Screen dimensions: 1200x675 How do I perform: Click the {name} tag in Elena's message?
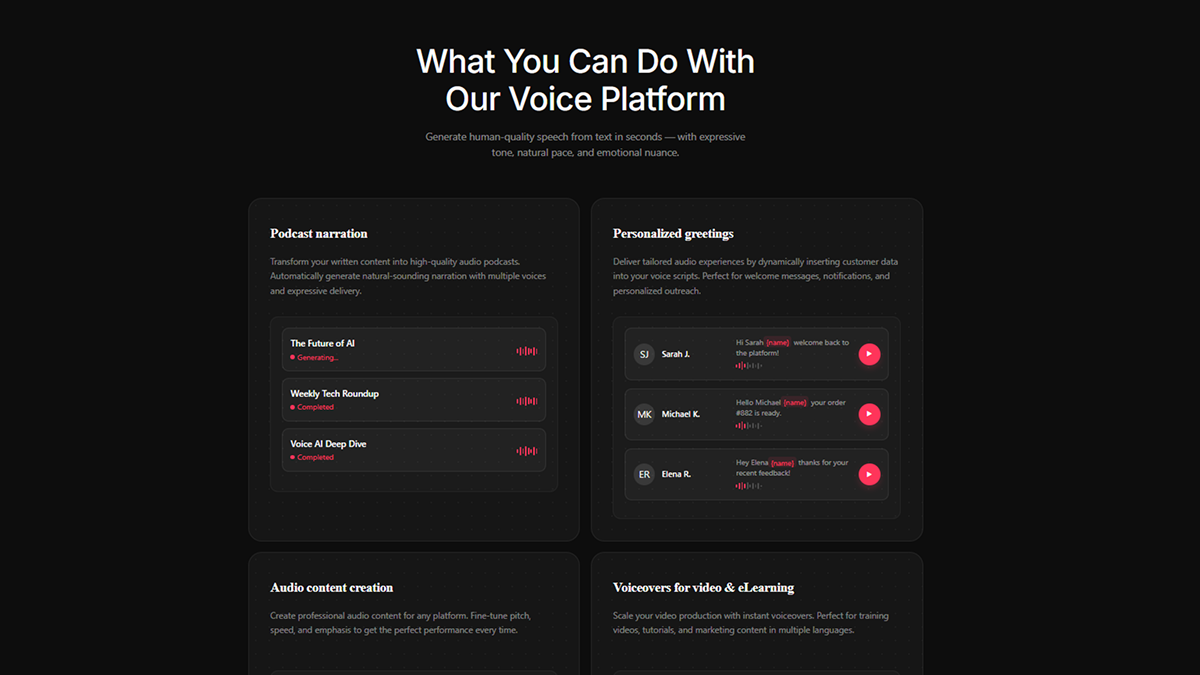(782, 463)
